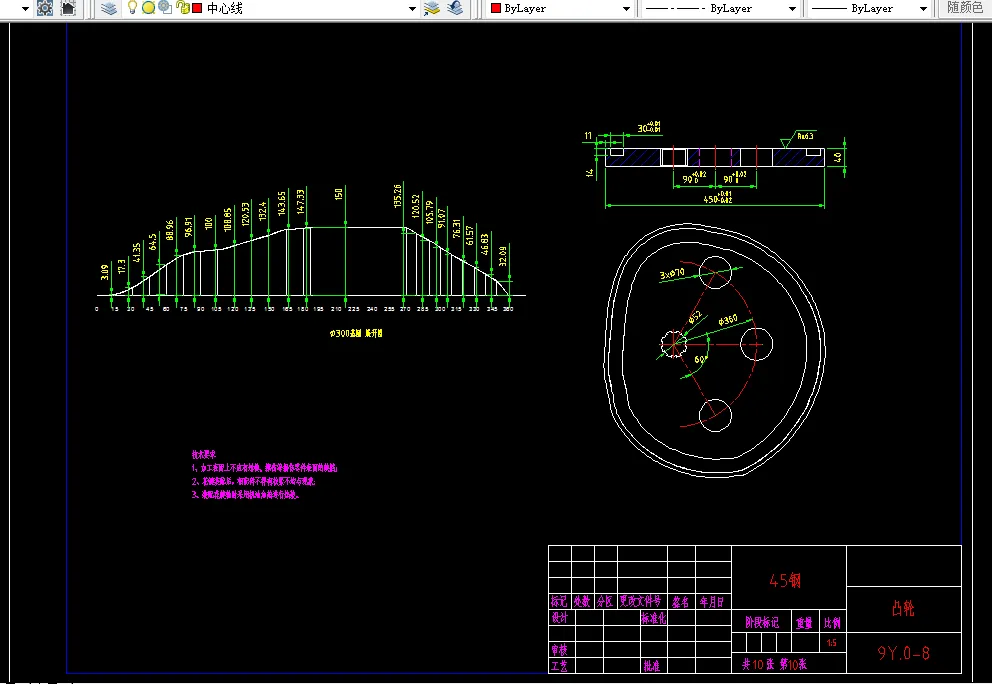This screenshot has width=992, height=684.
Task: Select the 1:5 scale value
Action: (x=832, y=643)
